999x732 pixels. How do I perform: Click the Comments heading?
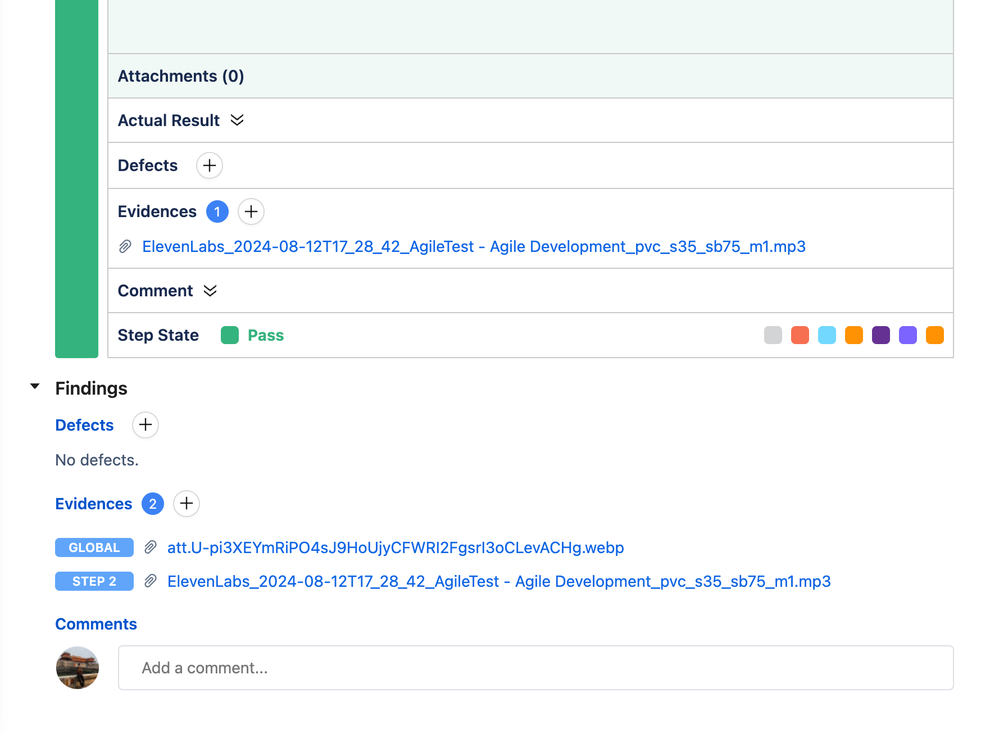pyautogui.click(x=96, y=624)
